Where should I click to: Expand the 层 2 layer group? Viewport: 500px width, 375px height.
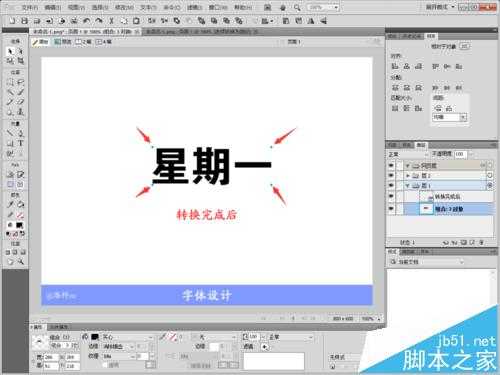[x=408, y=175]
